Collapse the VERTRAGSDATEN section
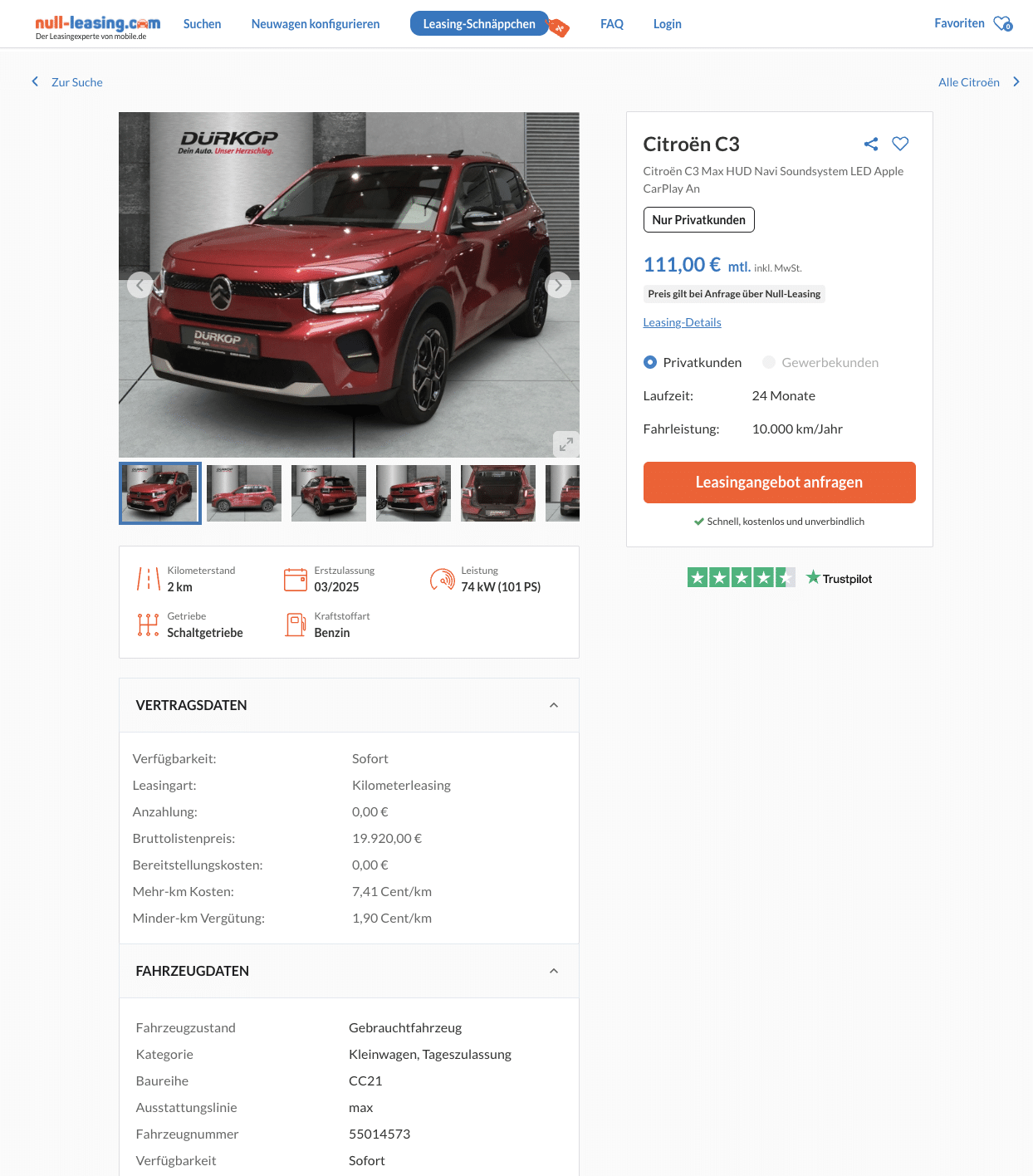1033x1176 pixels. tap(554, 705)
